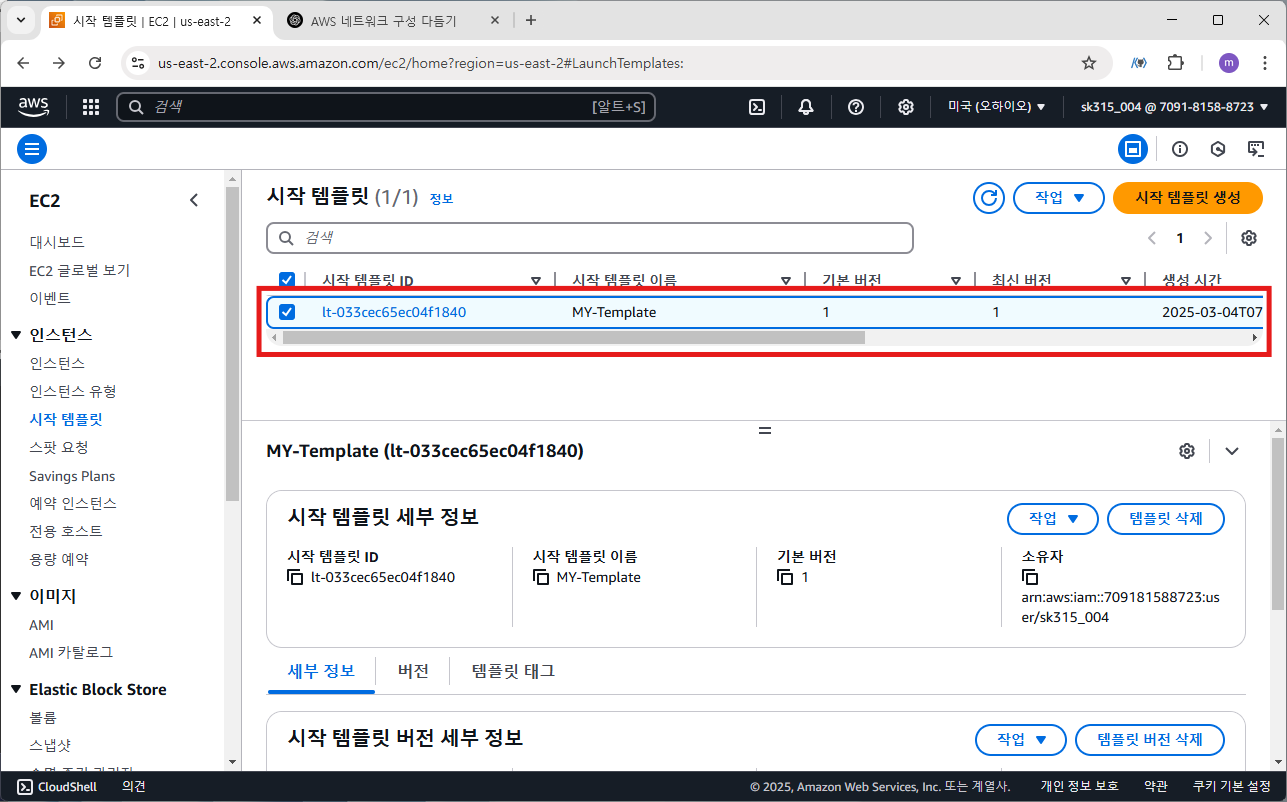Open 작업 dropdown in 버전 세부 정보 section
Viewport: 1287px width, 802px height.
[1021, 740]
